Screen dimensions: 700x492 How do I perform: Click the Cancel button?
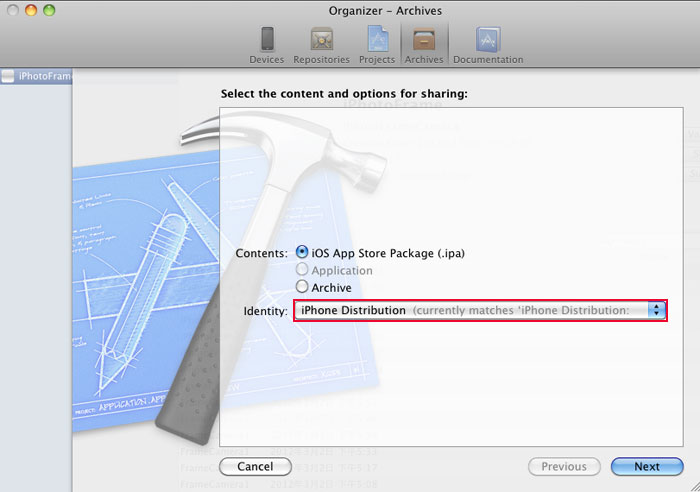(255, 467)
